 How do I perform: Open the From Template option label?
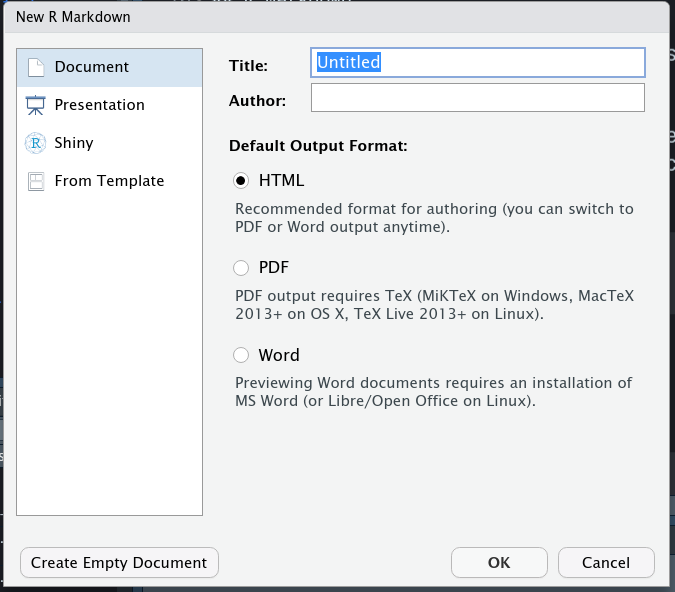(109, 181)
